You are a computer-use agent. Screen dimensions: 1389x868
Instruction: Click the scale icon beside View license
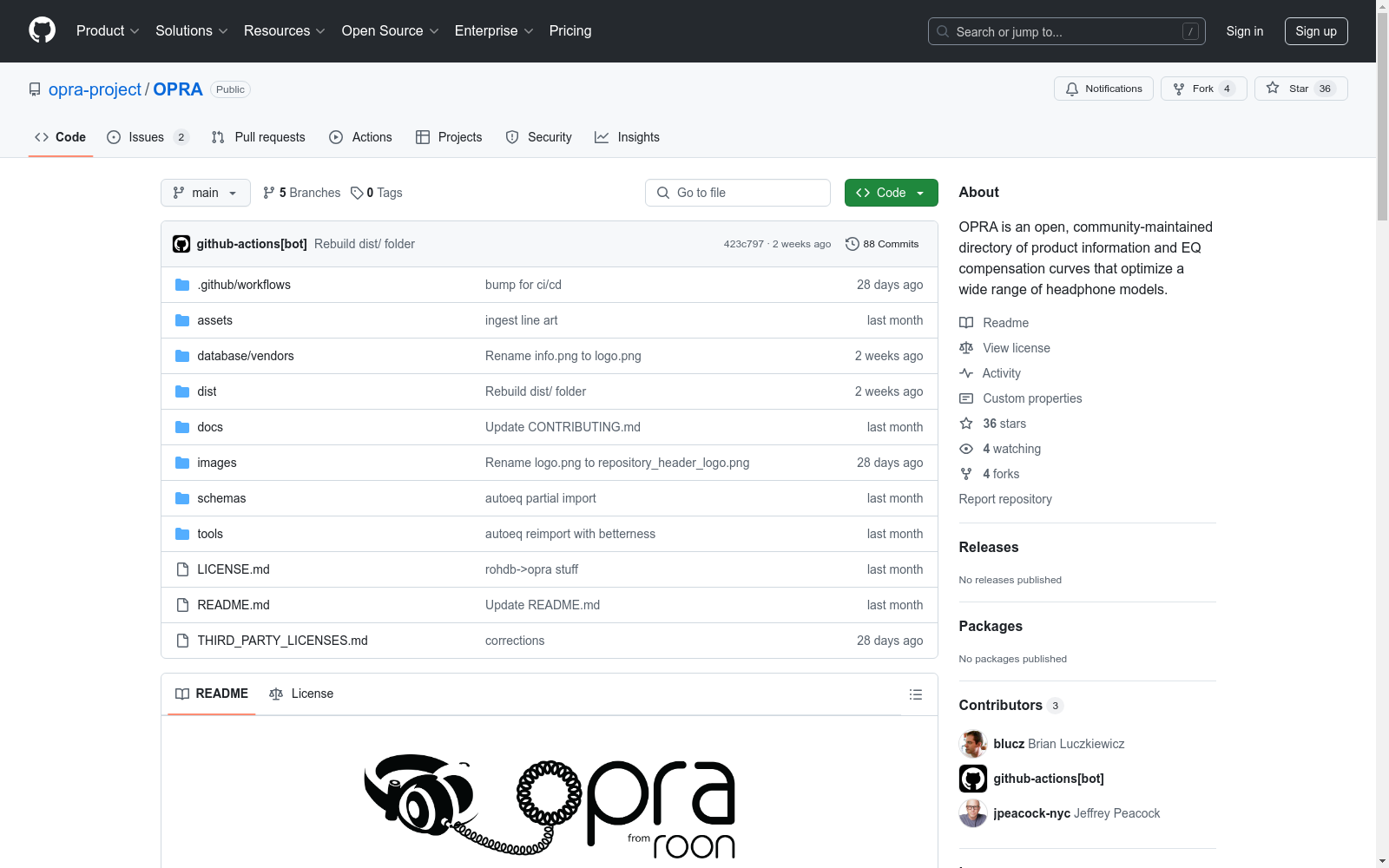(x=966, y=348)
